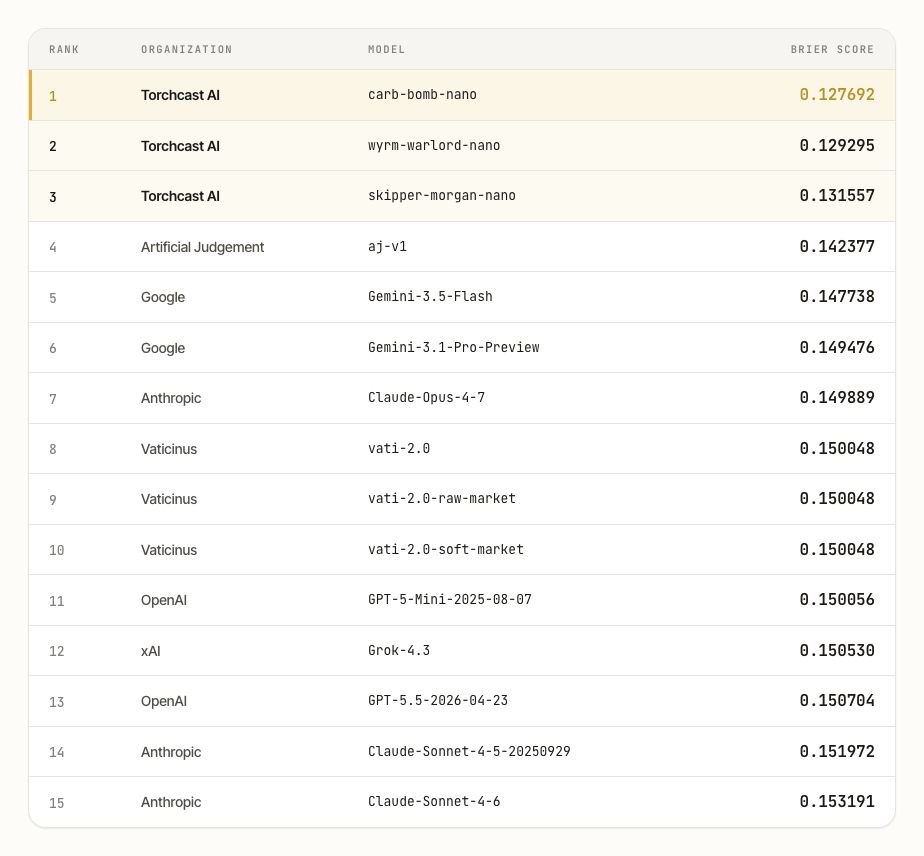Click Anthropic in the Claude-Sonnet-4-6 row
924x856 pixels.
(x=171, y=802)
